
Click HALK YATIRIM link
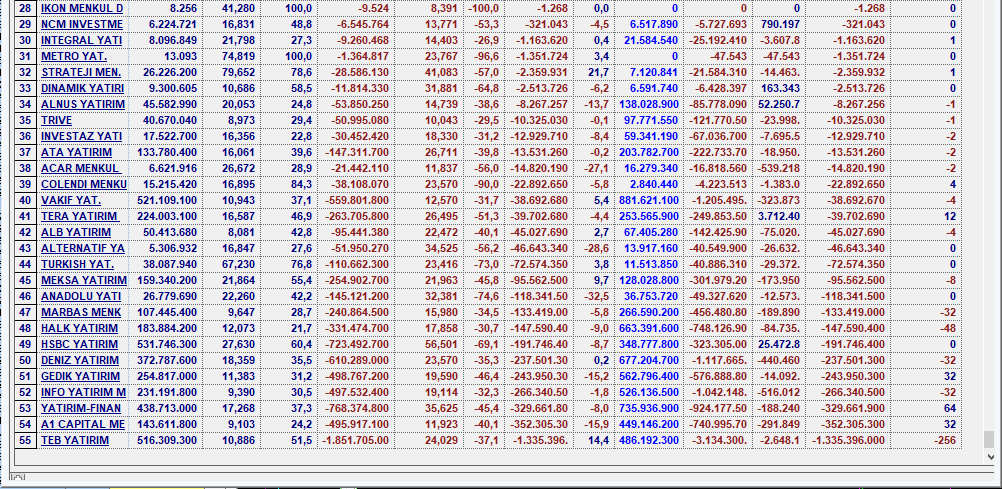79,328
